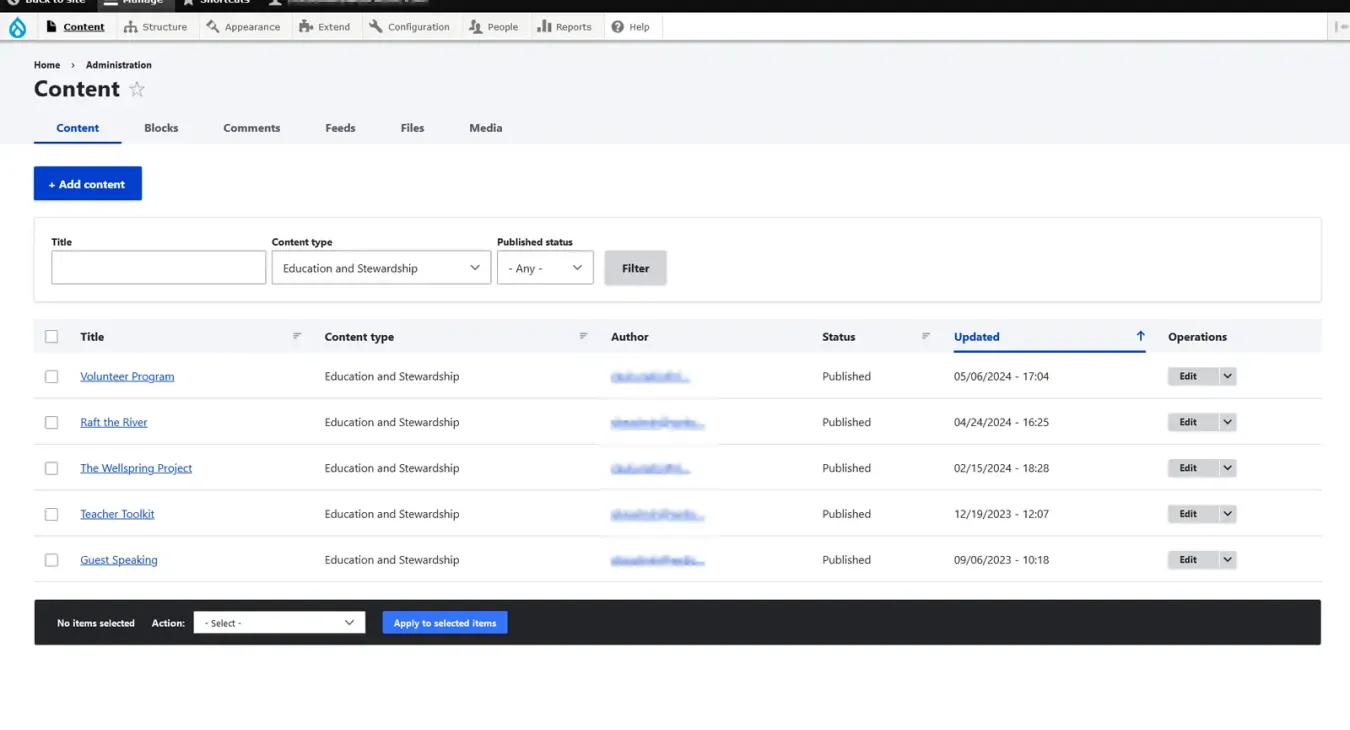Collapse the admin toolbar orientation toggle

coord(1341,27)
